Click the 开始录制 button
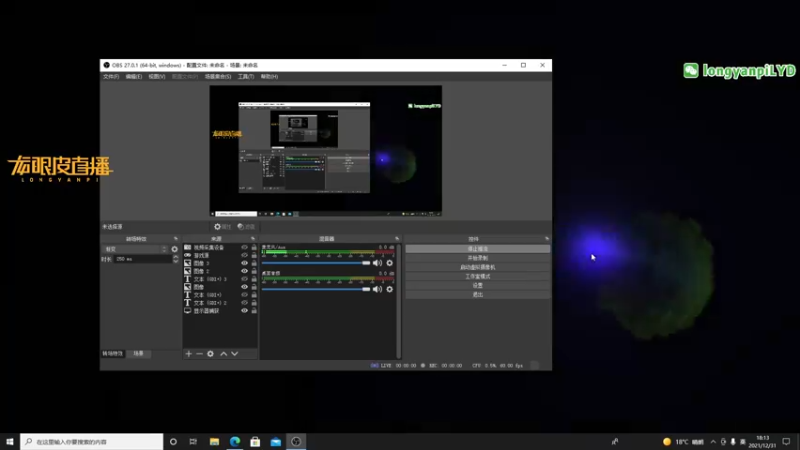 click(x=478, y=258)
